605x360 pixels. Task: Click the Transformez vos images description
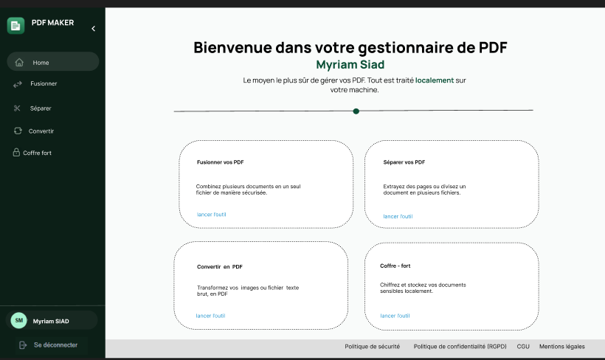[248, 291]
